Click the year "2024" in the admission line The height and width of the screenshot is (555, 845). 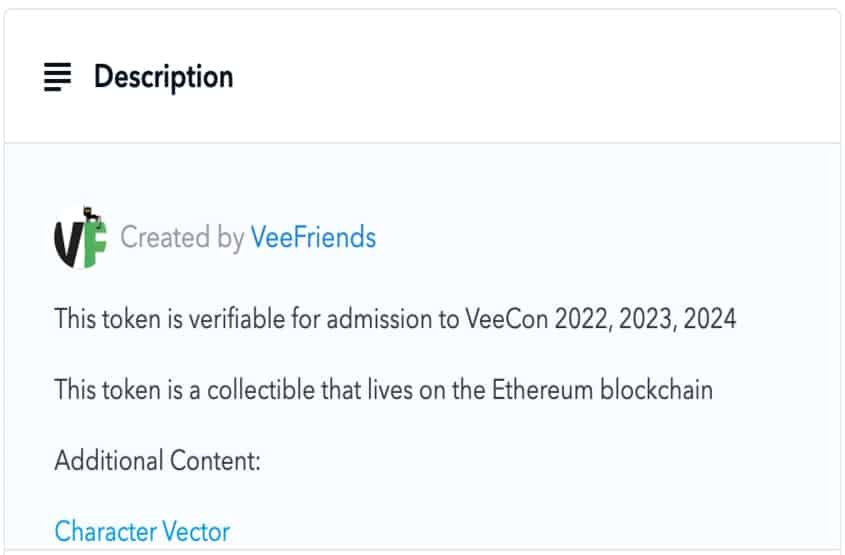click(710, 318)
